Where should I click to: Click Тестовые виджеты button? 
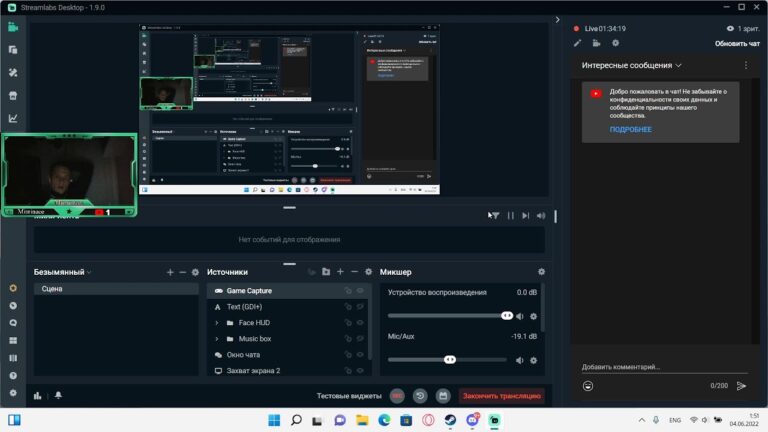click(349, 396)
